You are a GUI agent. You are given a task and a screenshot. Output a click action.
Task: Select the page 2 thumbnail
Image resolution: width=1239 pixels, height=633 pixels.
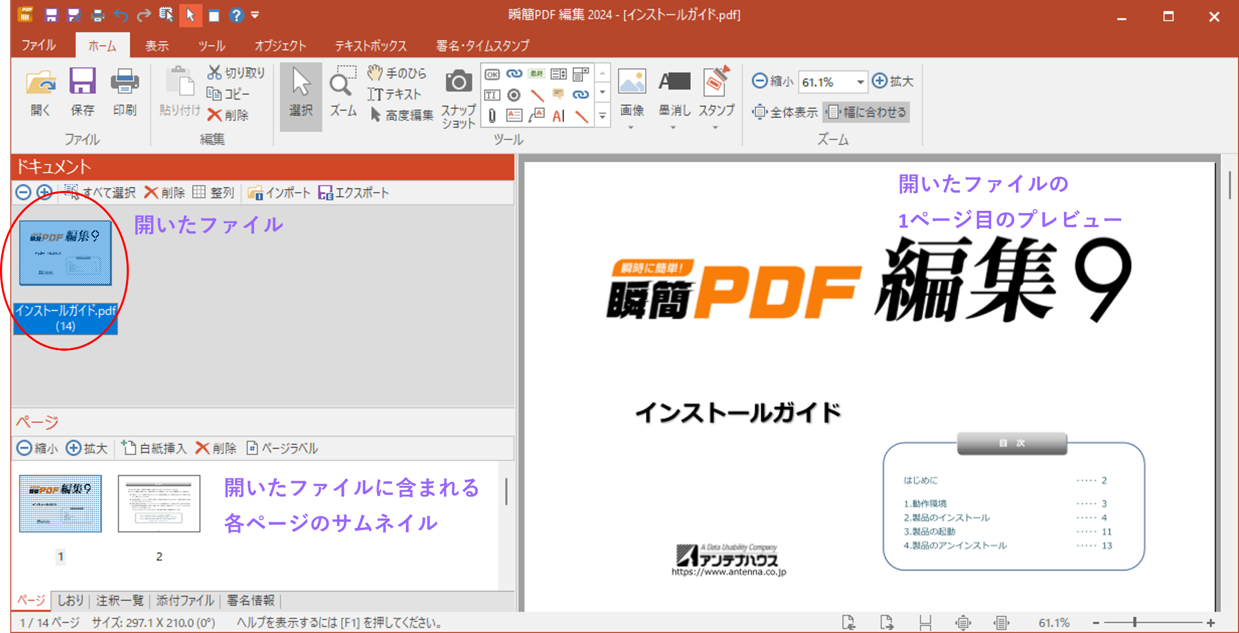(x=159, y=504)
